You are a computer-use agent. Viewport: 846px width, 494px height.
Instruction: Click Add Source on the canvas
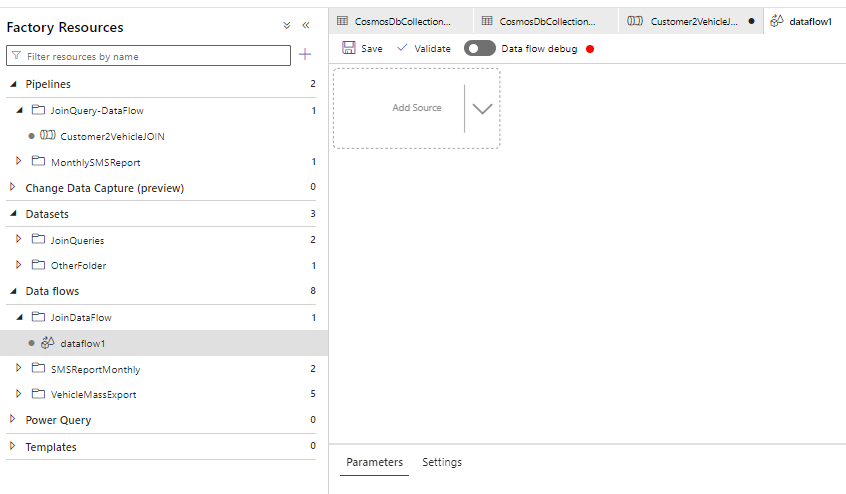click(416, 108)
